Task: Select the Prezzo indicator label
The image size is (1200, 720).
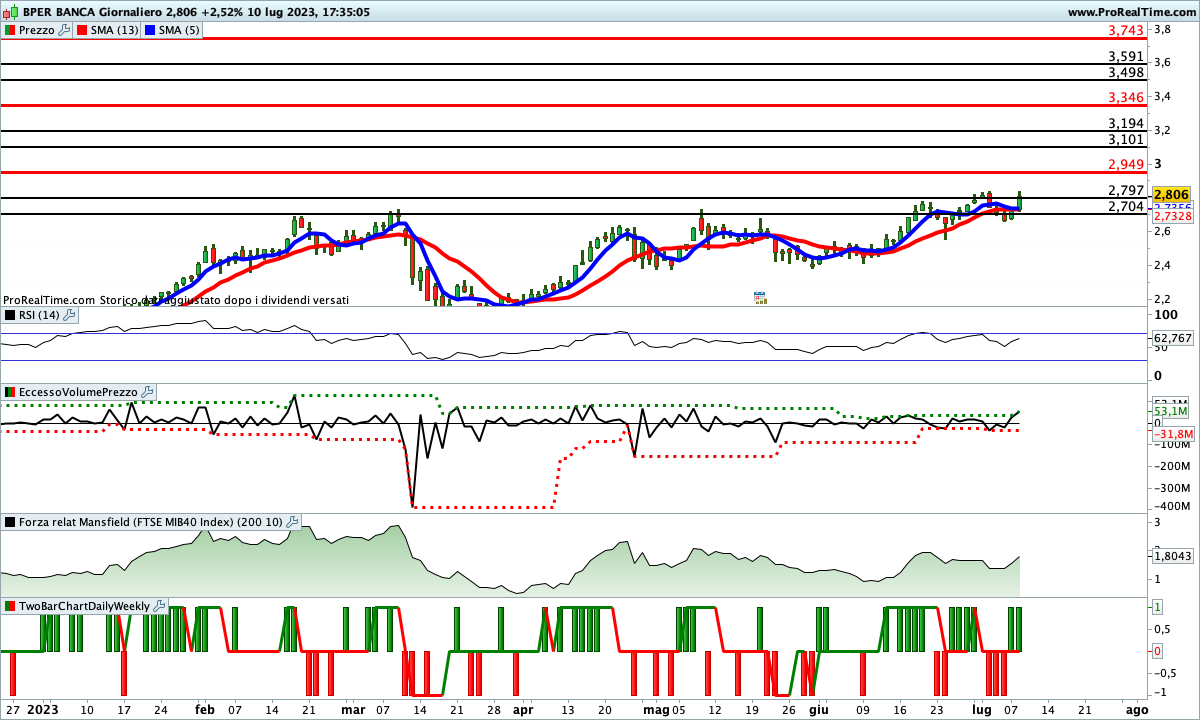Action: pos(37,30)
